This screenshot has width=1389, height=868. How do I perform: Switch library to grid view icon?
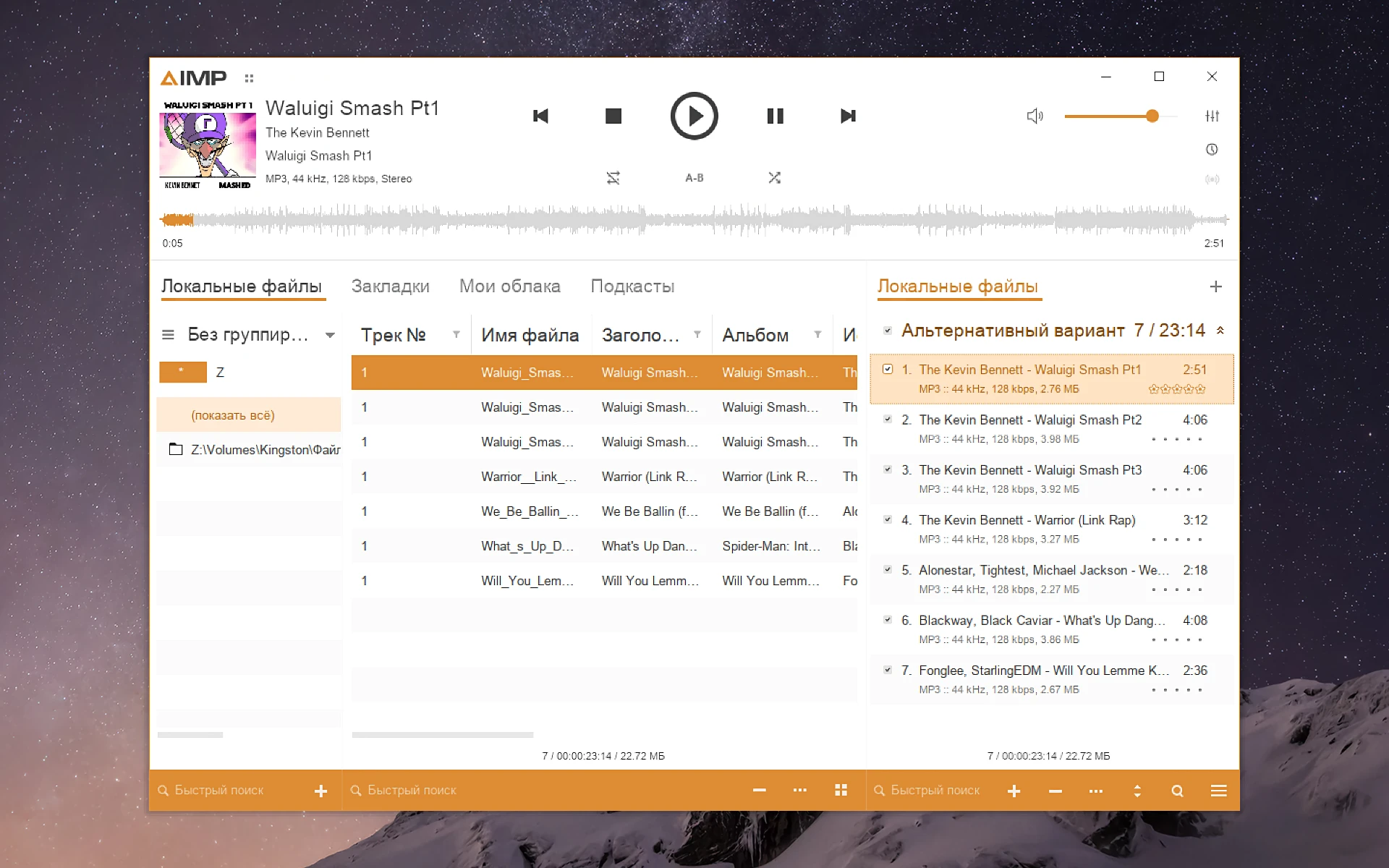click(x=841, y=791)
